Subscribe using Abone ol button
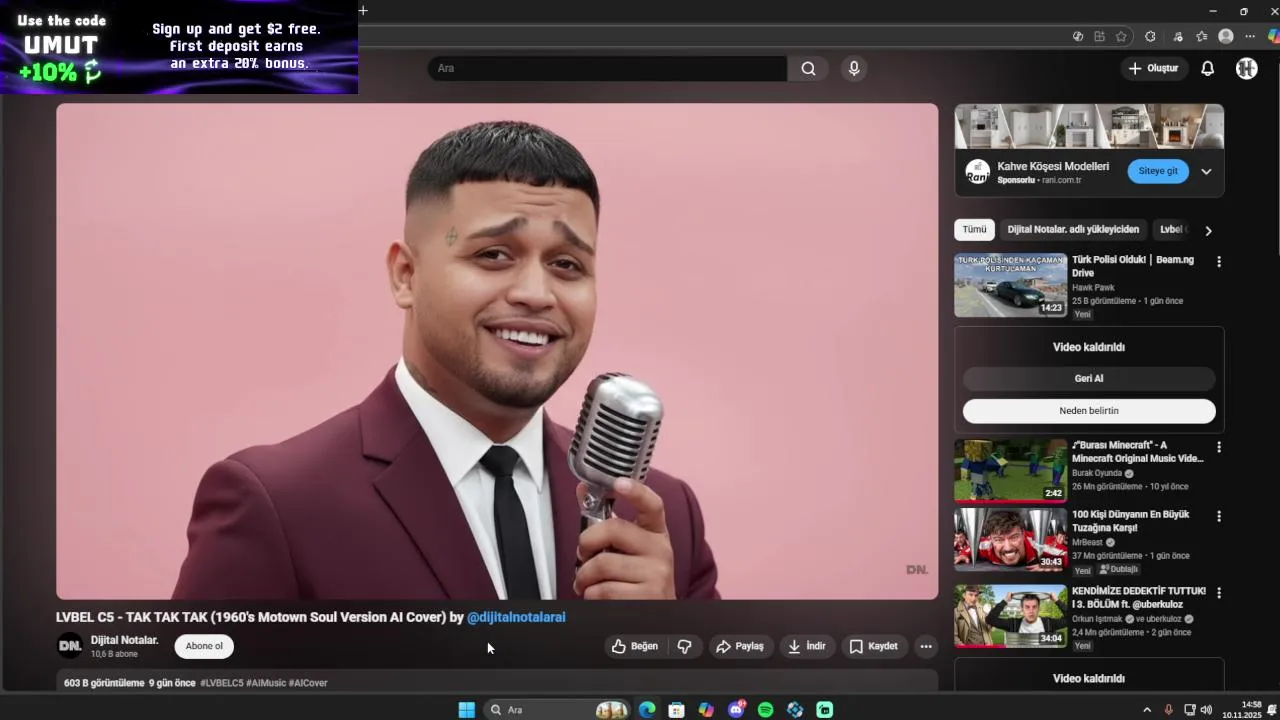 point(204,646)
